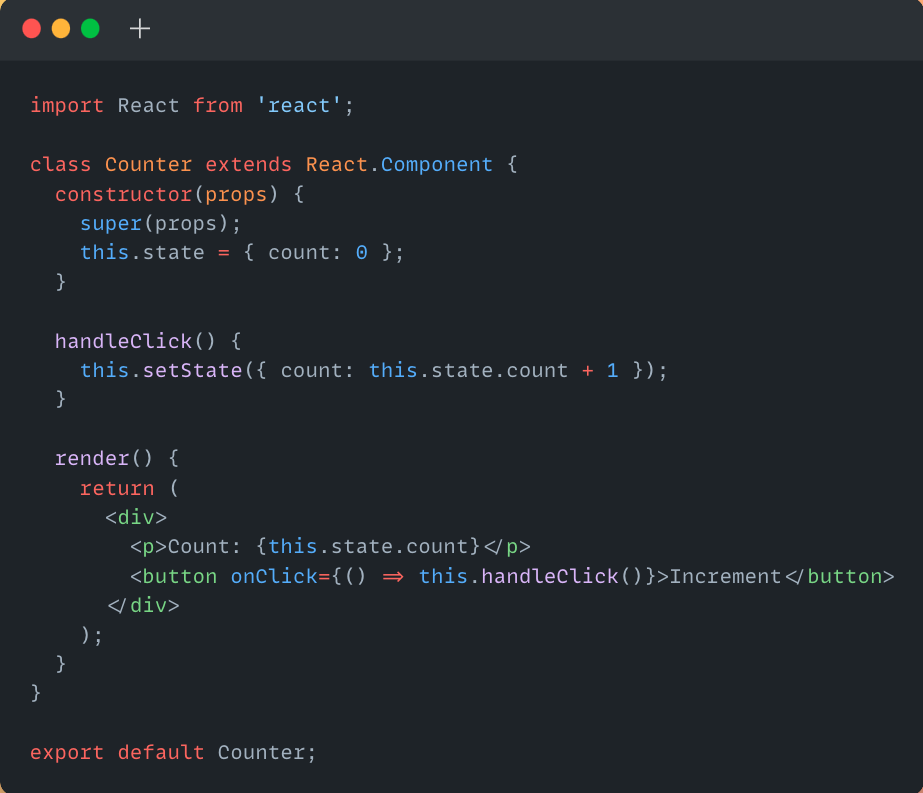Click the arrow function symbol in onClick

click(x=393, y=576)
